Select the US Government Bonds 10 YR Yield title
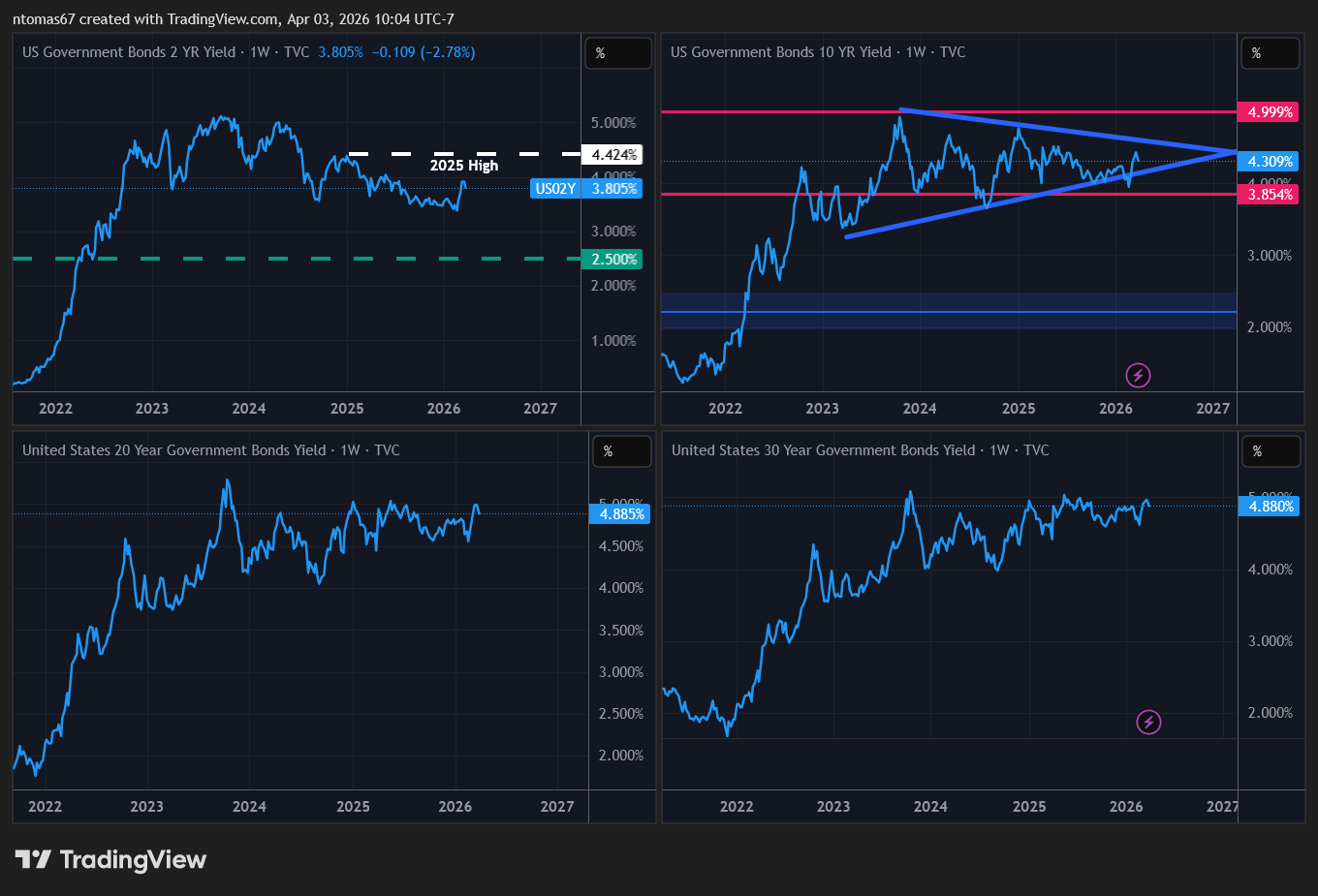 (780, 52)
